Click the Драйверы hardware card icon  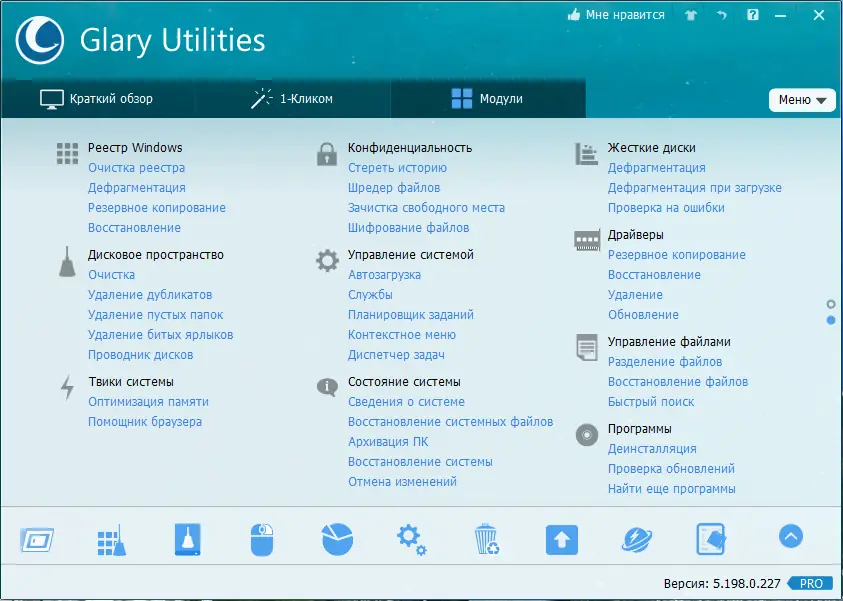coord(587,240)
